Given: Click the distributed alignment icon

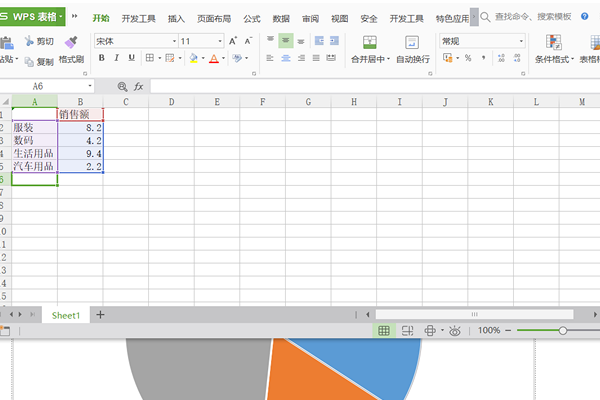Looking at the screenshot, I should 331,58.
